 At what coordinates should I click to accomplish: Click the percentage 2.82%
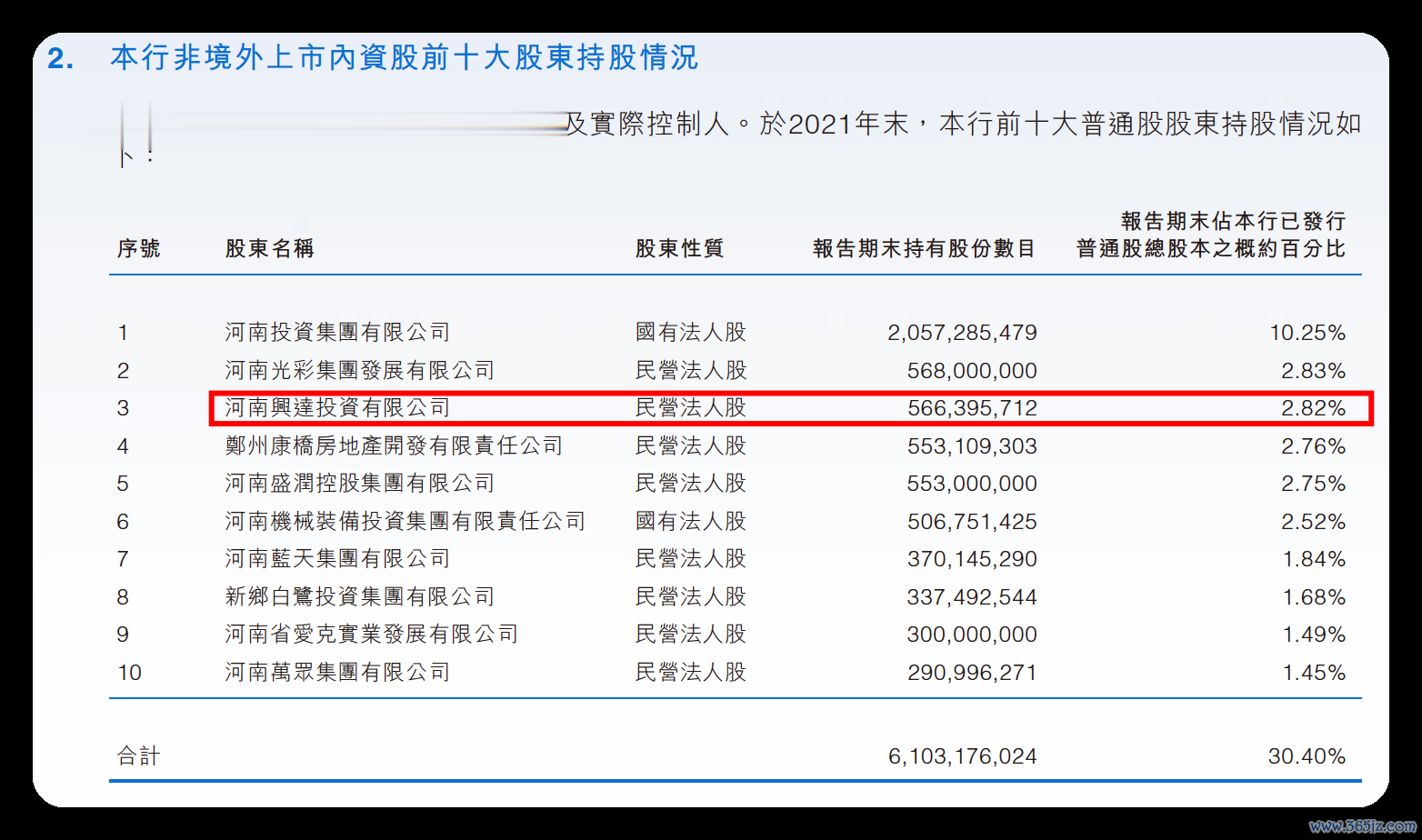pos(1314,408)
